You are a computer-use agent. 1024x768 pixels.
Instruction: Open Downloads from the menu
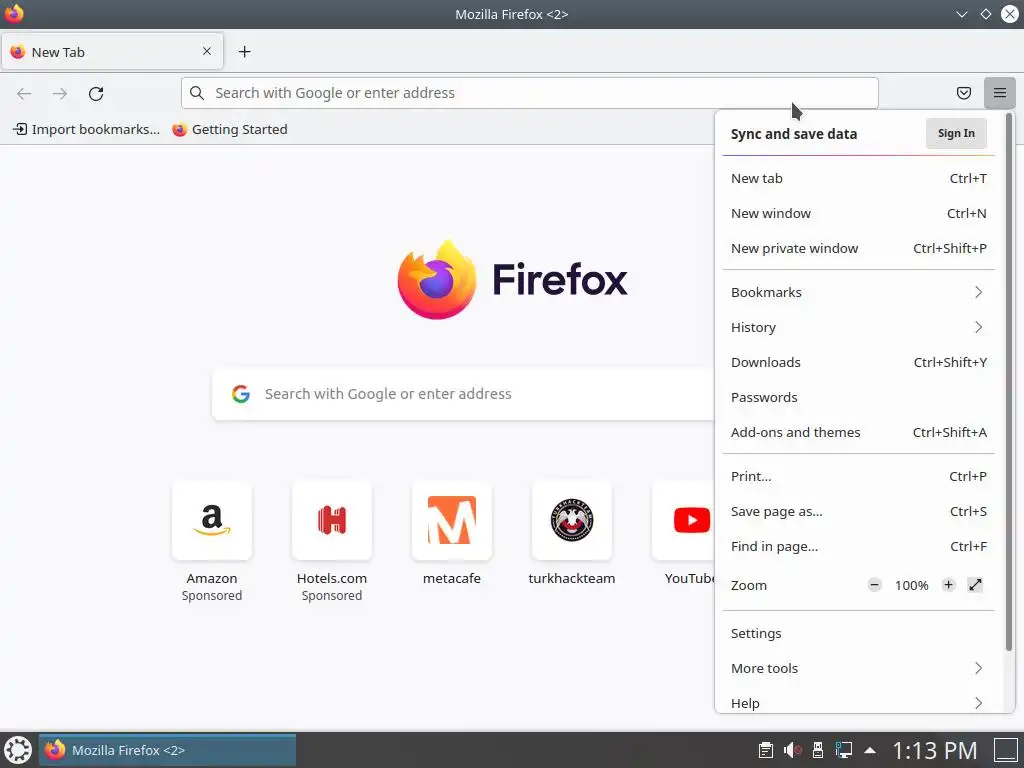tap(858, 362)
